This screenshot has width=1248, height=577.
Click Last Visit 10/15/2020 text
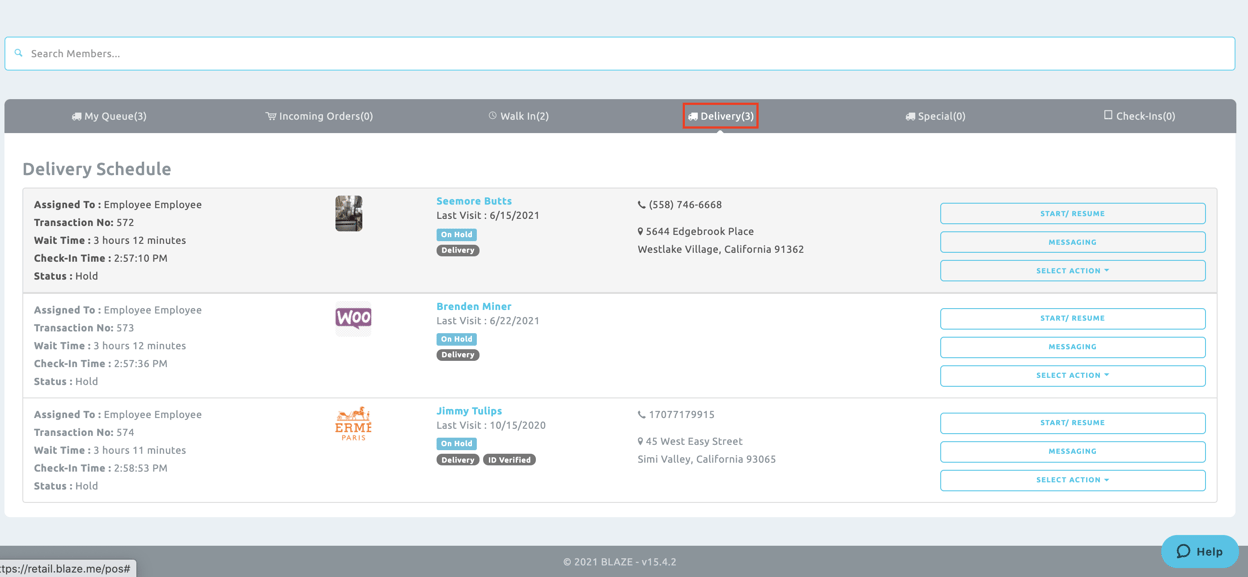pos(491,426)
